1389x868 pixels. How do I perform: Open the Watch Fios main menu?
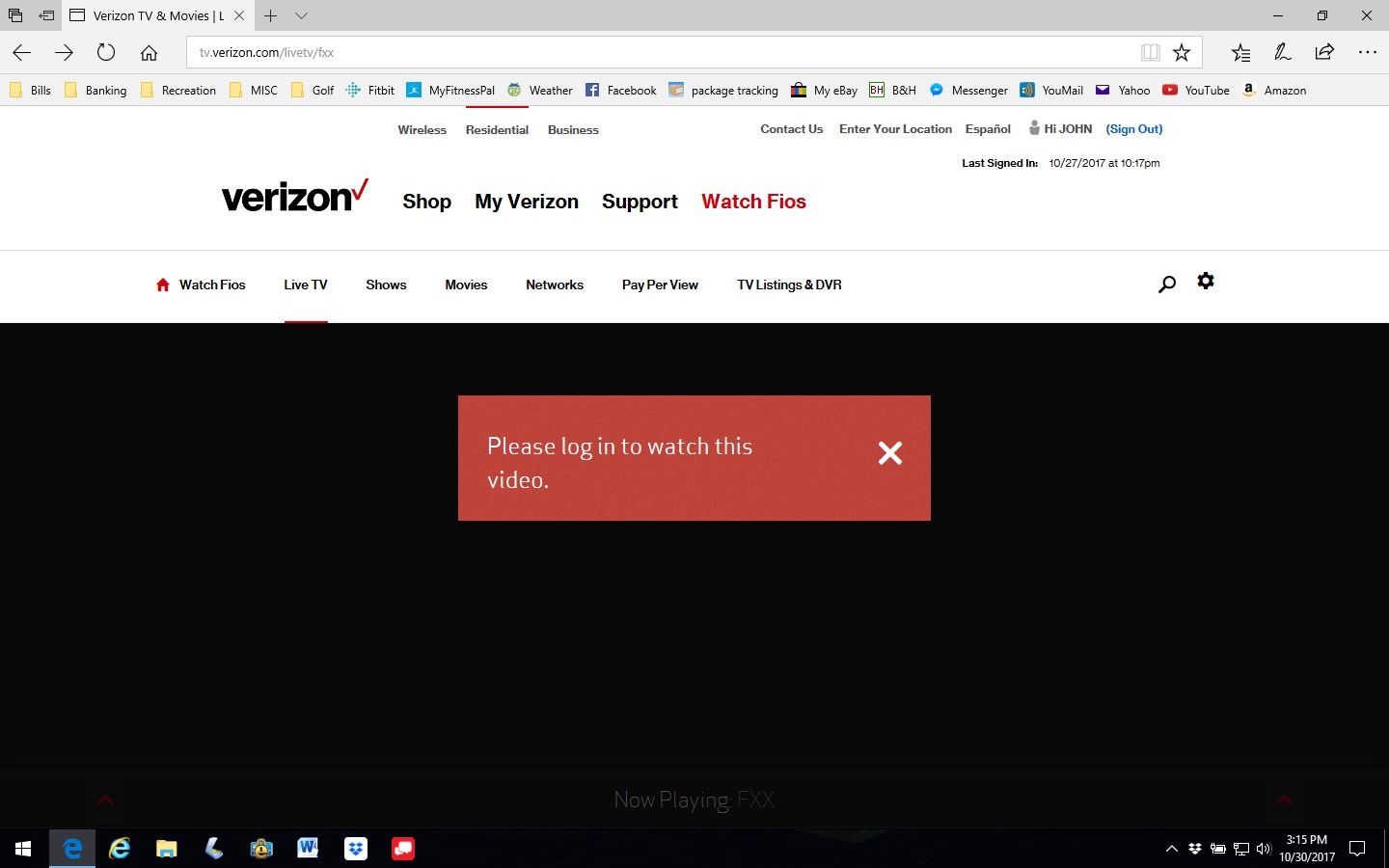point(753,202)
